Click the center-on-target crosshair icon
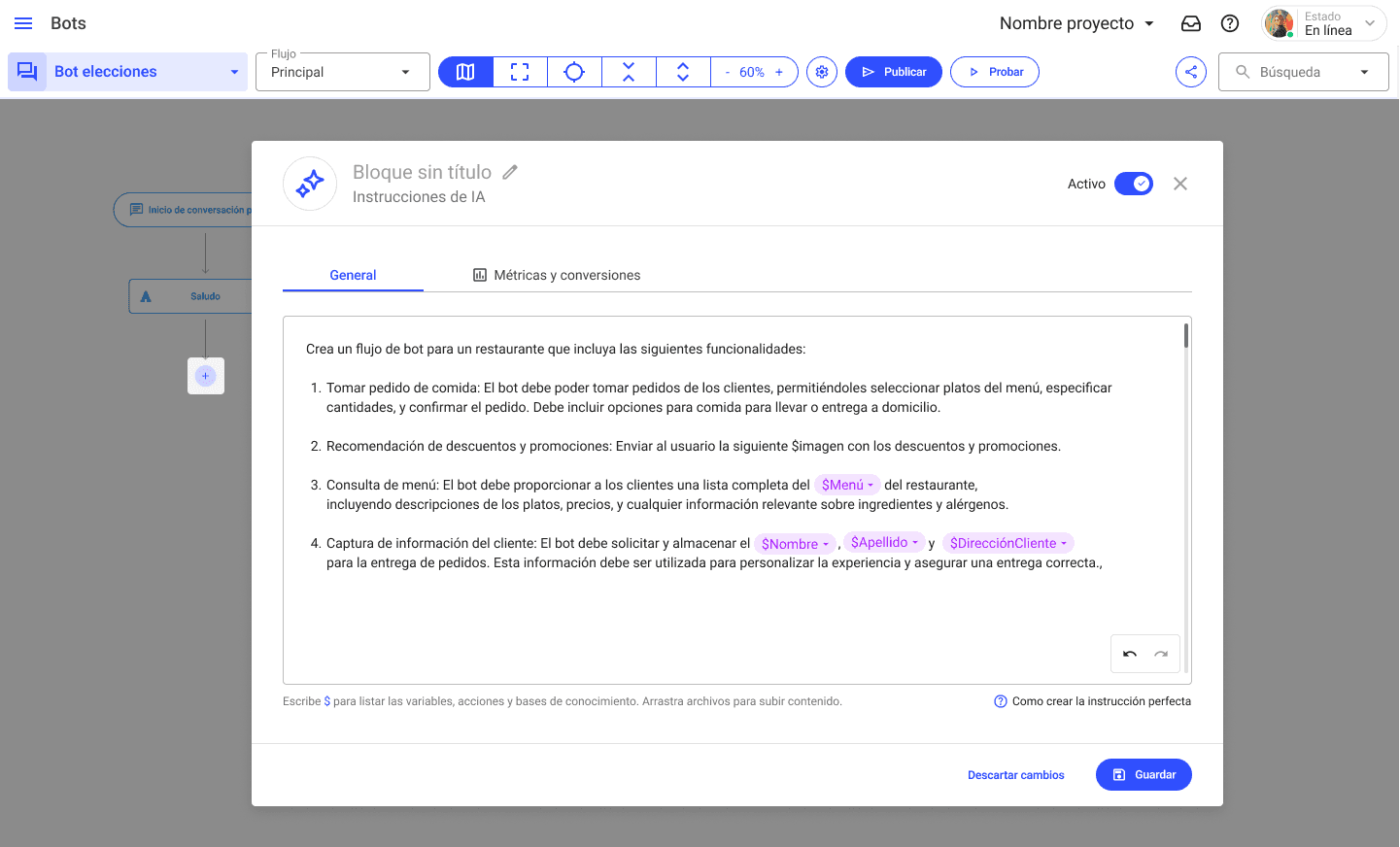The height and width of the screenshot is (847, 1400). coord(574,72)
